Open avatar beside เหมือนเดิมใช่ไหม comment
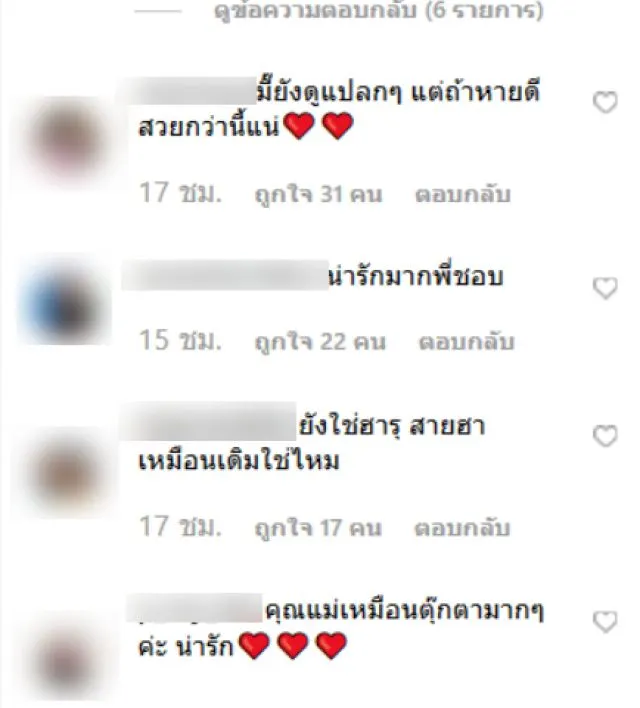This screenshot has width=640, height=708. 67,472
